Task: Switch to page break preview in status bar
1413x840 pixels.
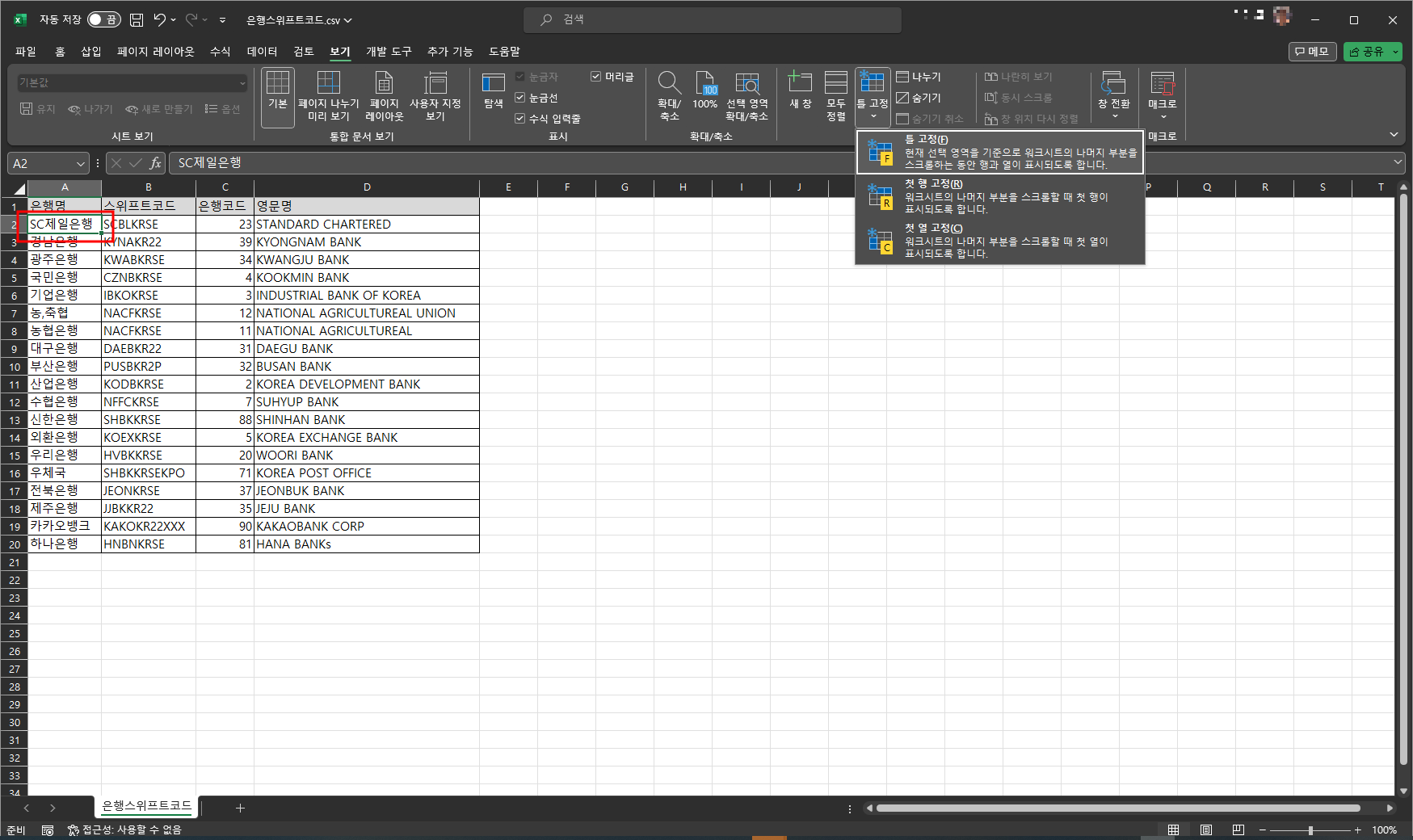Action: click(x=1238, y=830)
